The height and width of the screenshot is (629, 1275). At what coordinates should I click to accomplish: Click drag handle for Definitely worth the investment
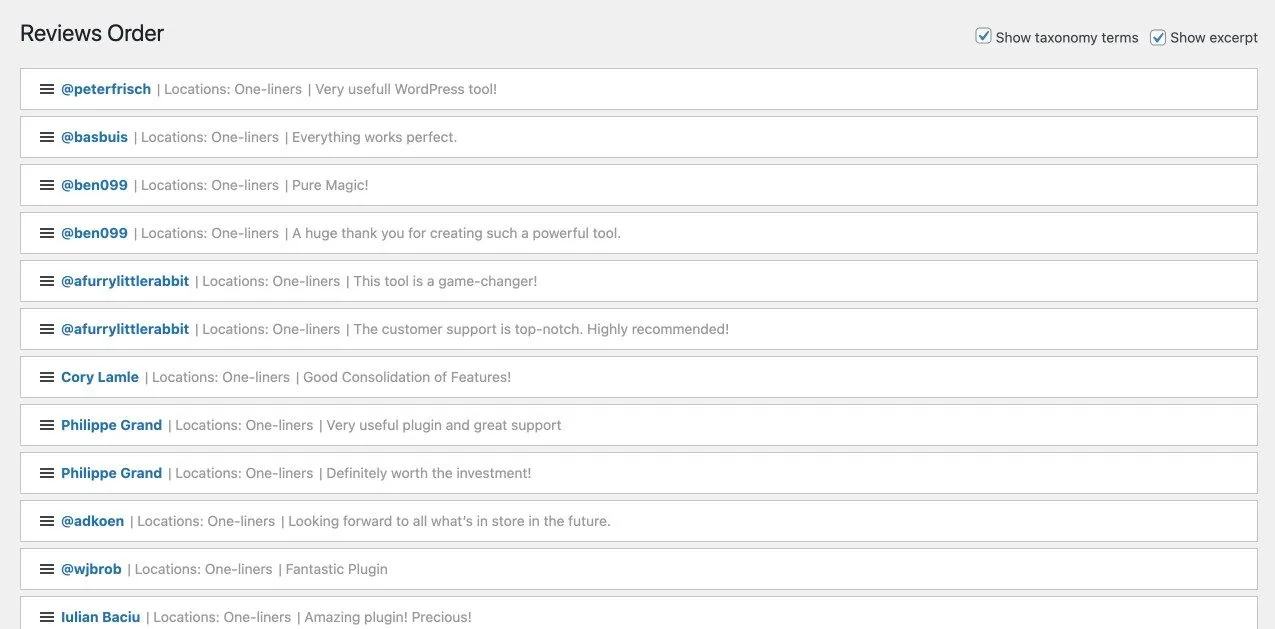point(47,473)
